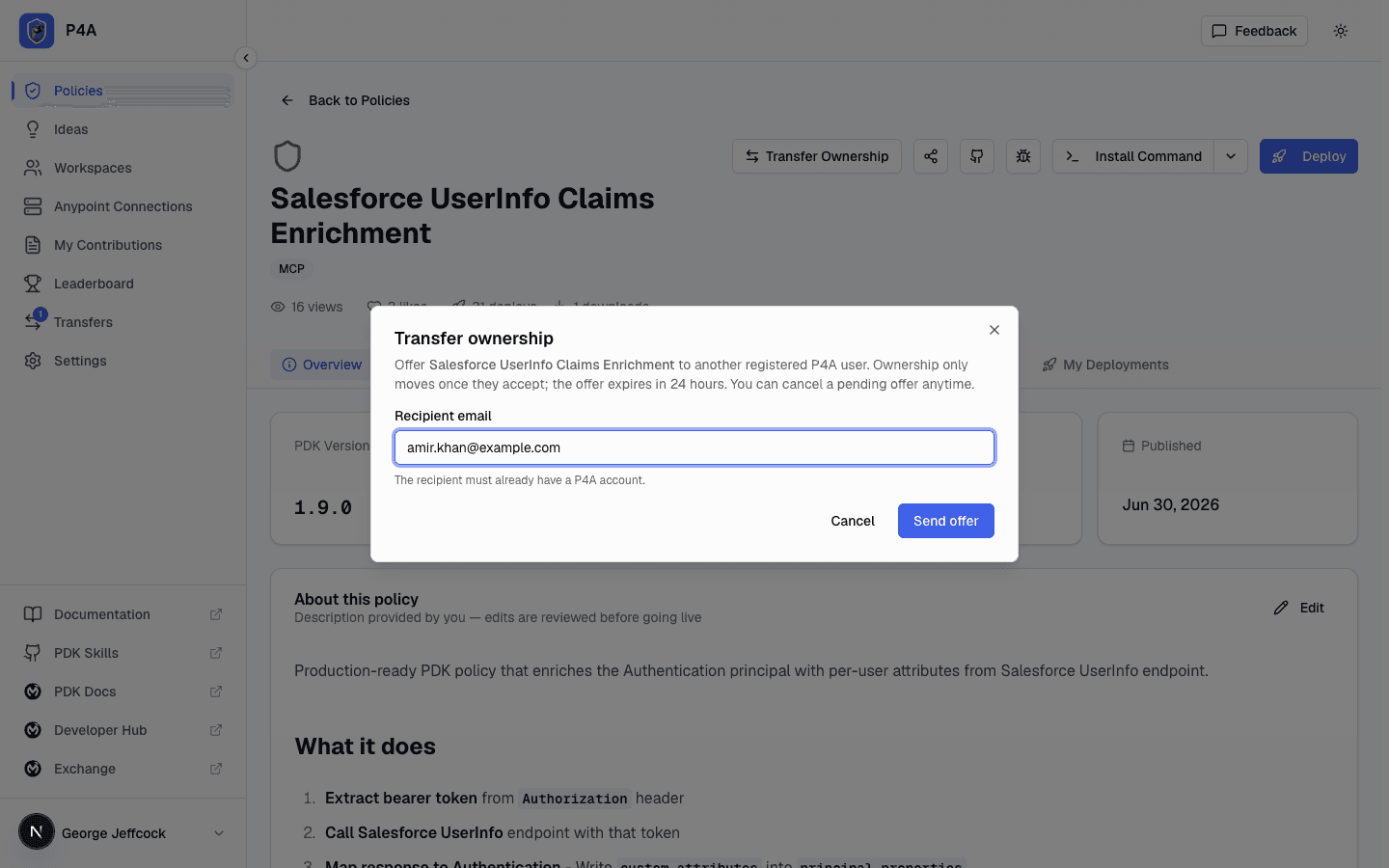Click the Jun 30, 2026 date
This screenshot has width=1389, height=868.
pos(1171,504)
